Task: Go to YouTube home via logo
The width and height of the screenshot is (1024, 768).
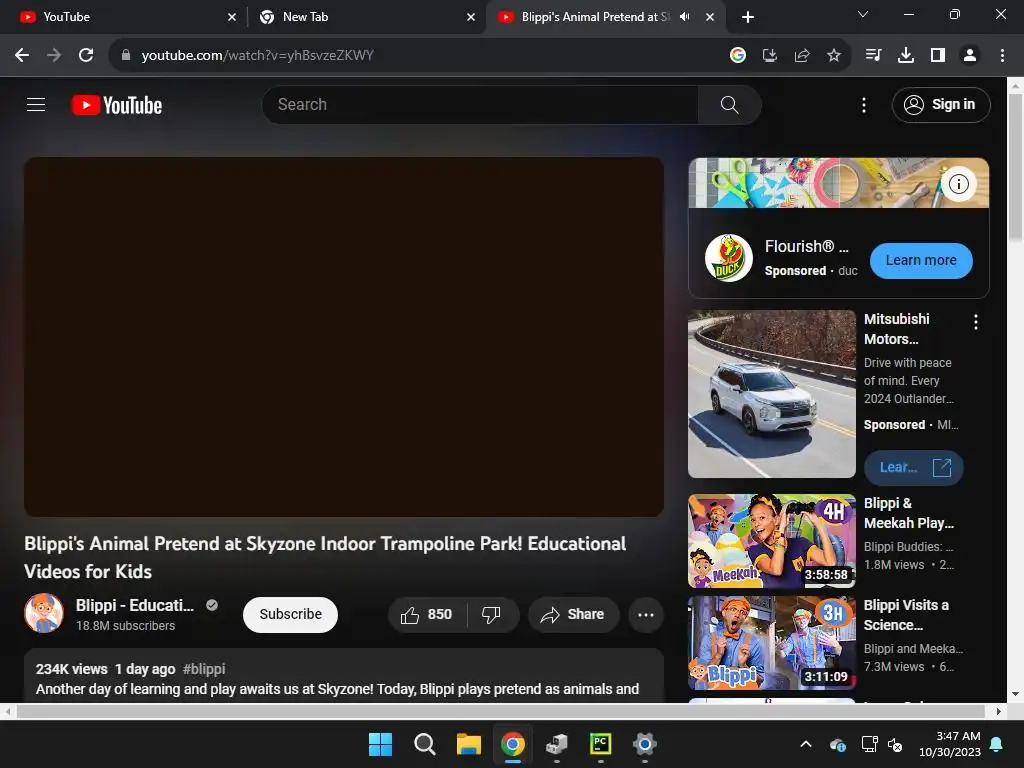Action: click(x=117, y=105)
